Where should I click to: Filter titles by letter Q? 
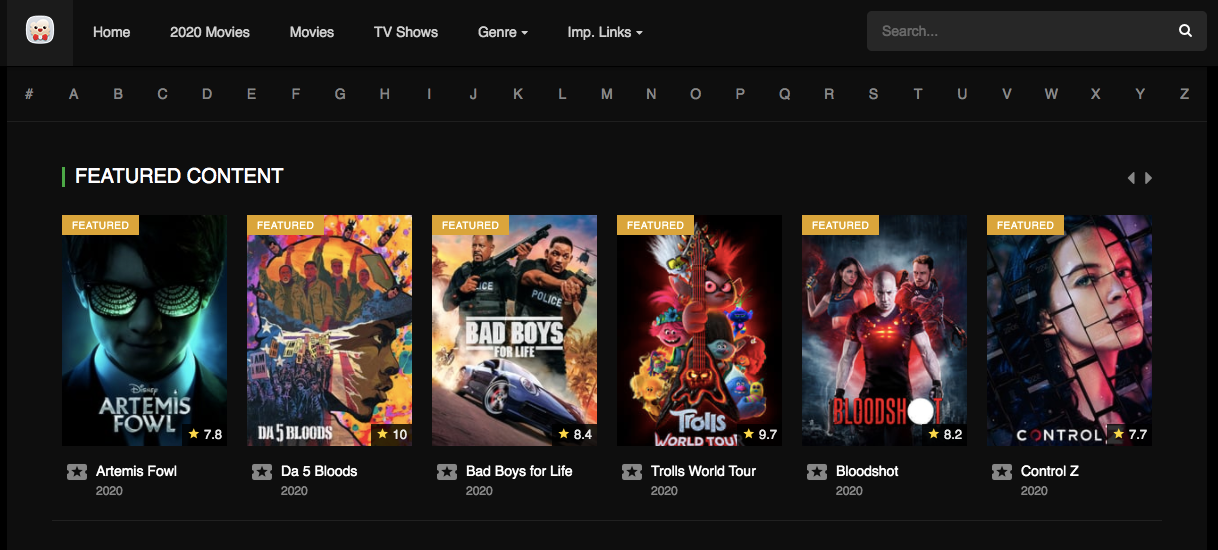(785, 94)
